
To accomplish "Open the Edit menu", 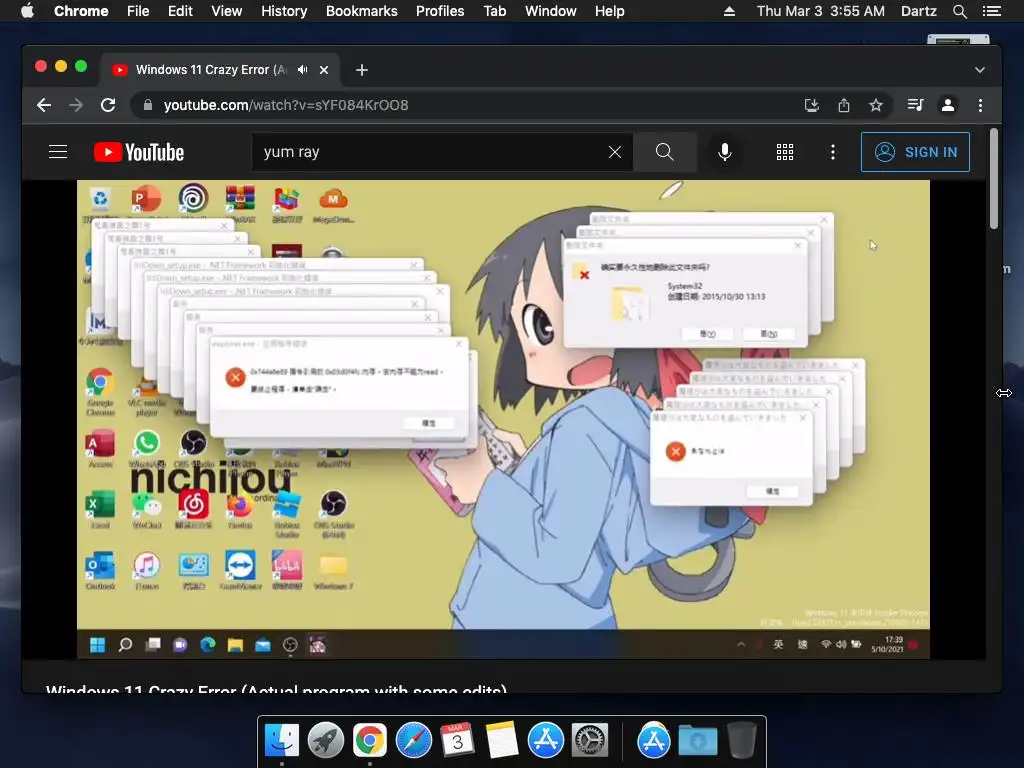I will [180, 11].
